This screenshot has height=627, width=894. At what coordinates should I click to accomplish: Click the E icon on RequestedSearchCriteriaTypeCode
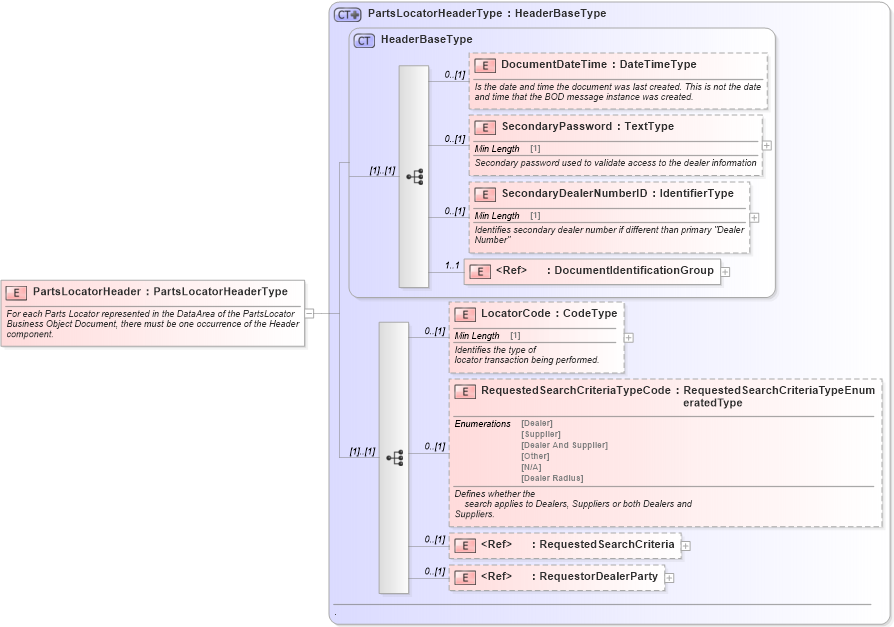(x=463, y=390)
